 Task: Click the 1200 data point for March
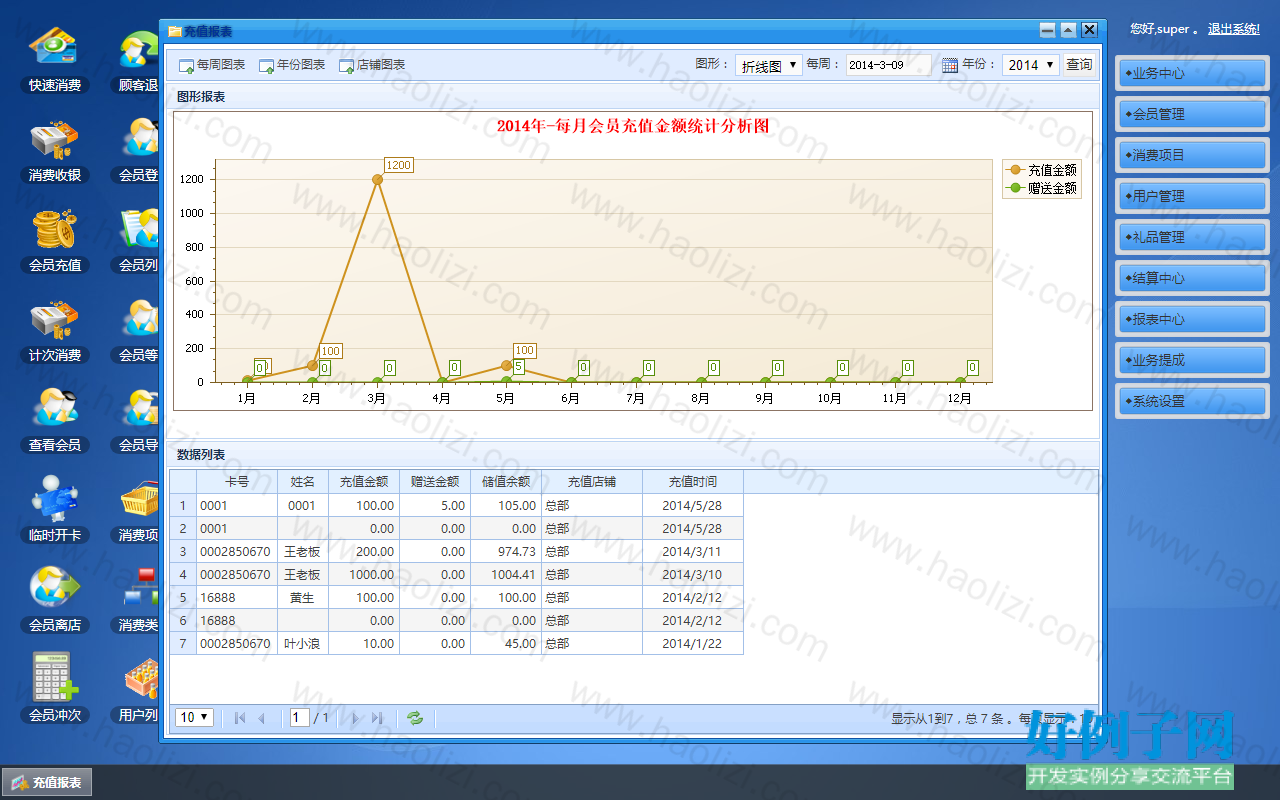click(x=377, y=180)
